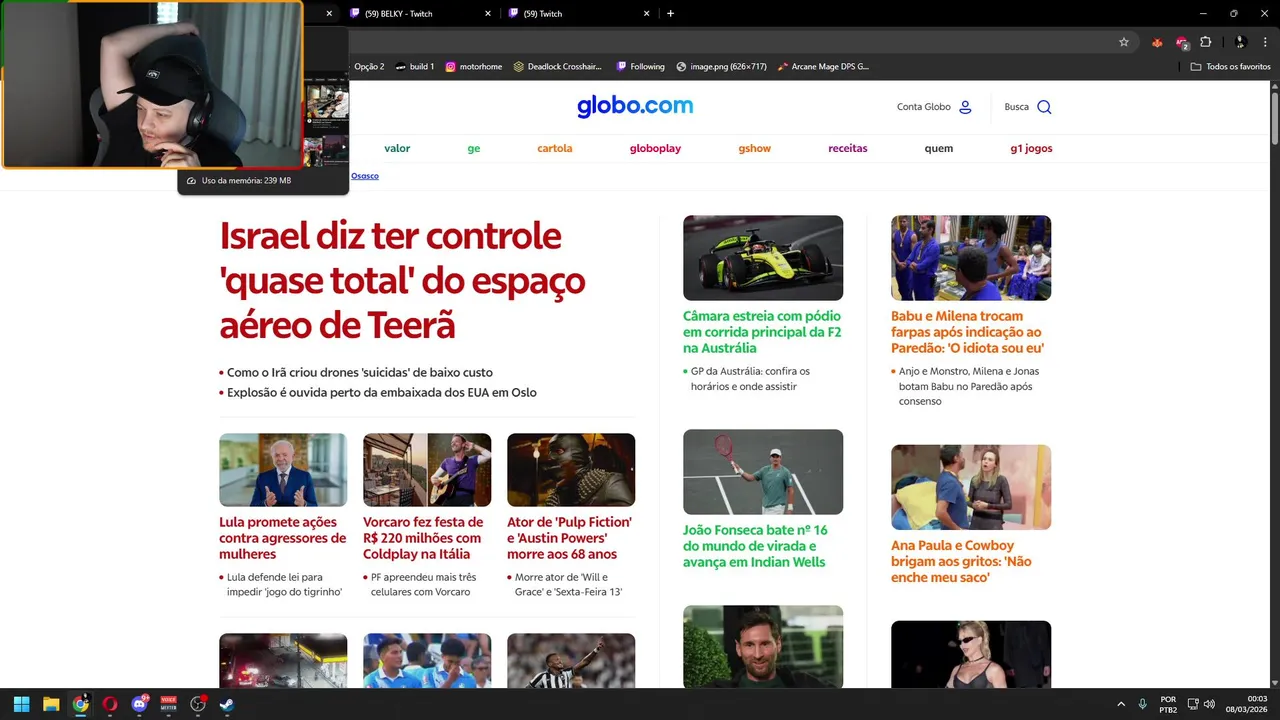Open the Babu e Milena BBB thumbnail
1280x720 pixels.
tap(971, 258)
